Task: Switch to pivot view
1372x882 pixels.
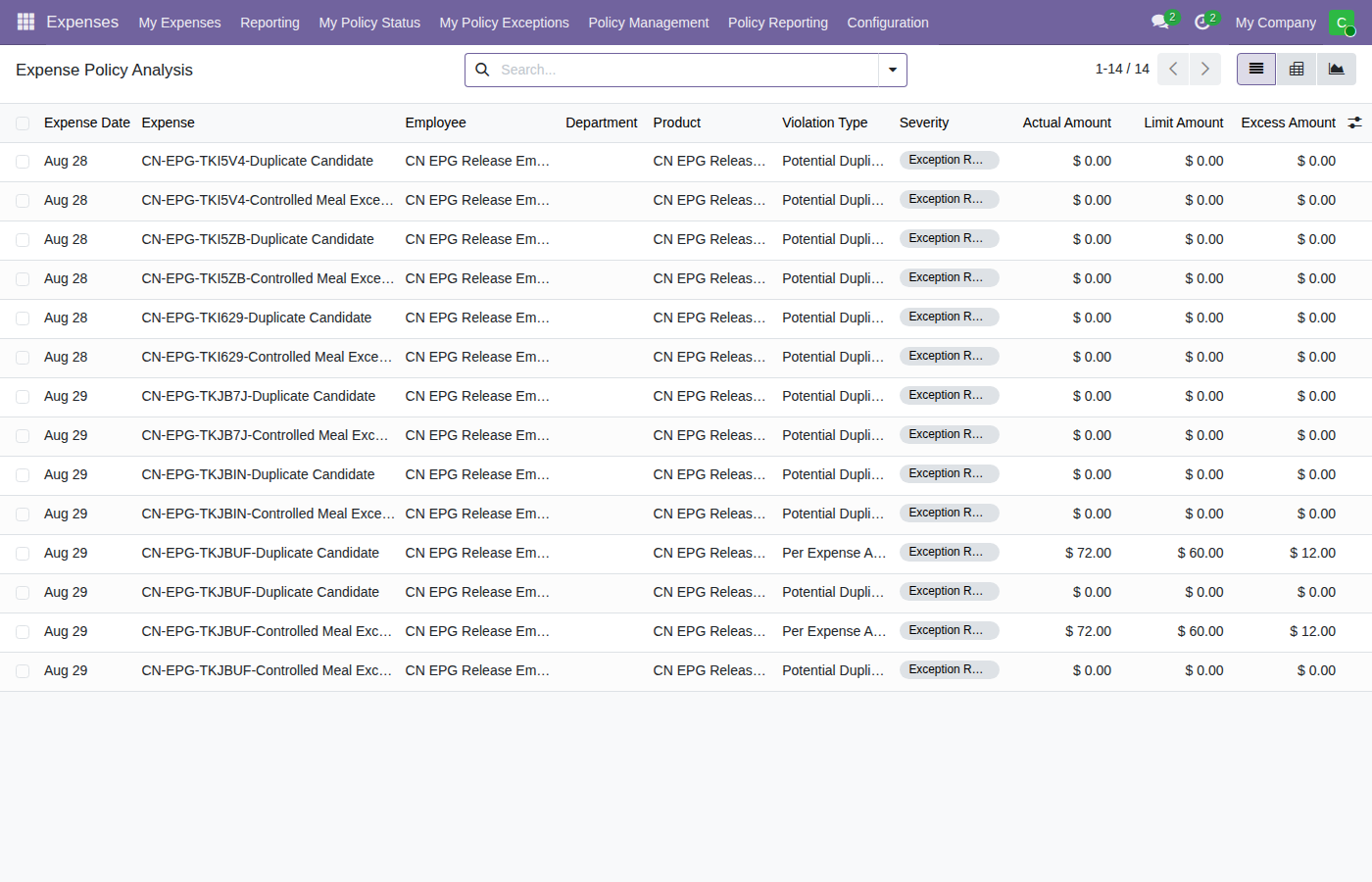Action: point(1297,69)
